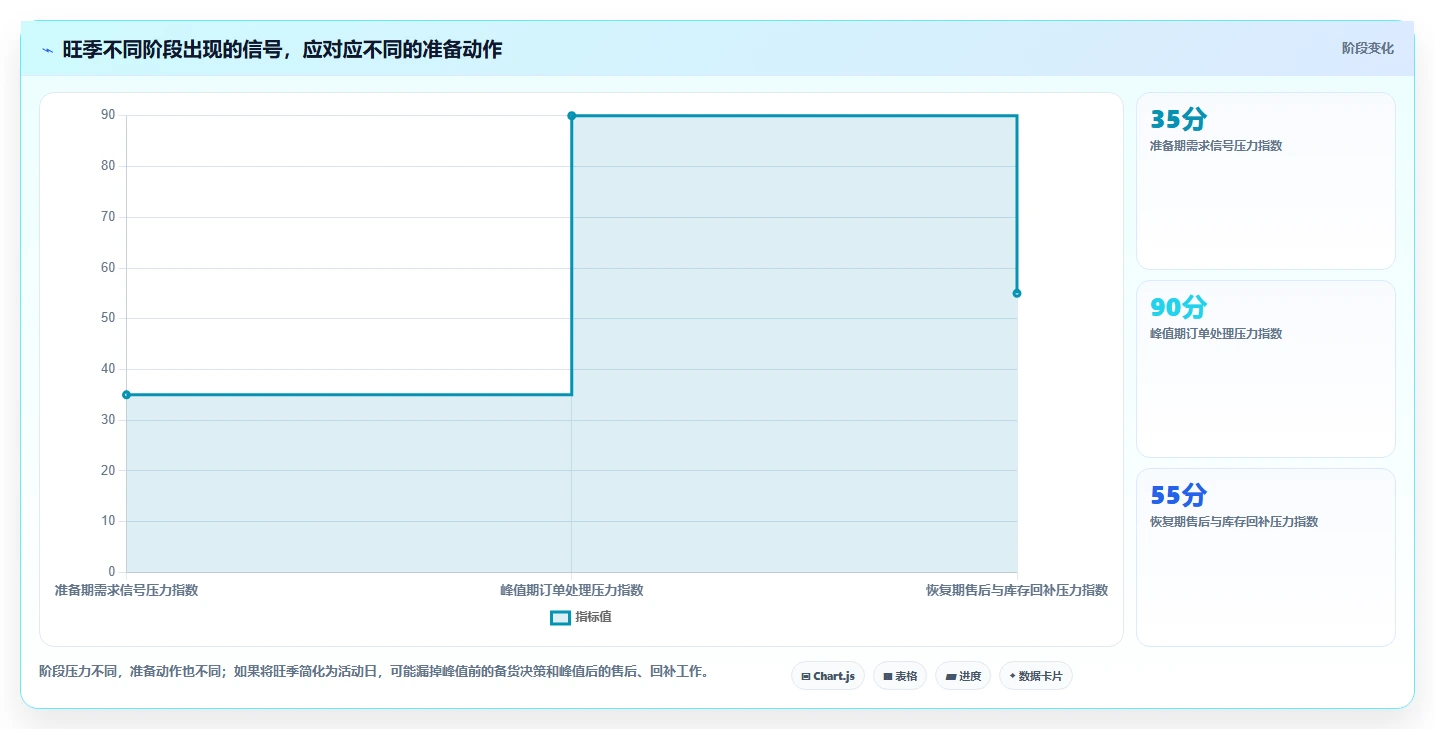Click the 阶段变化 label in header
This screenshot has width=1435, height=729.
tap(1367, 48)
